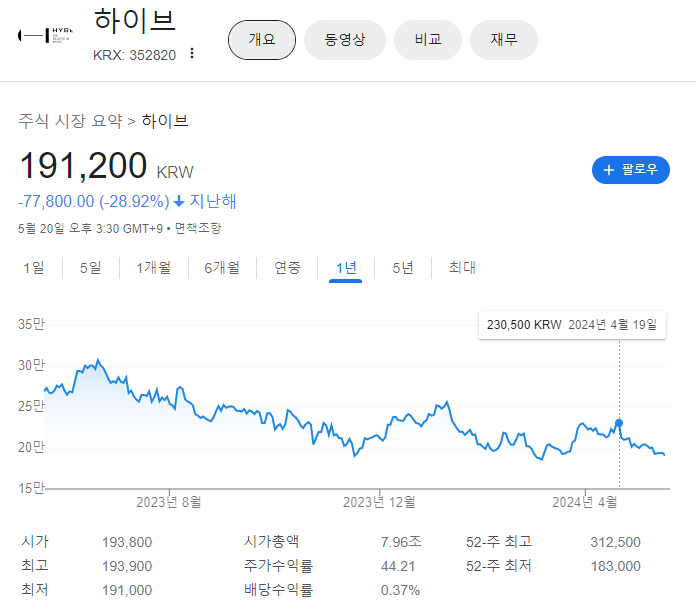
Task: Select the 최대 chart range
Action: coord(462,268)
